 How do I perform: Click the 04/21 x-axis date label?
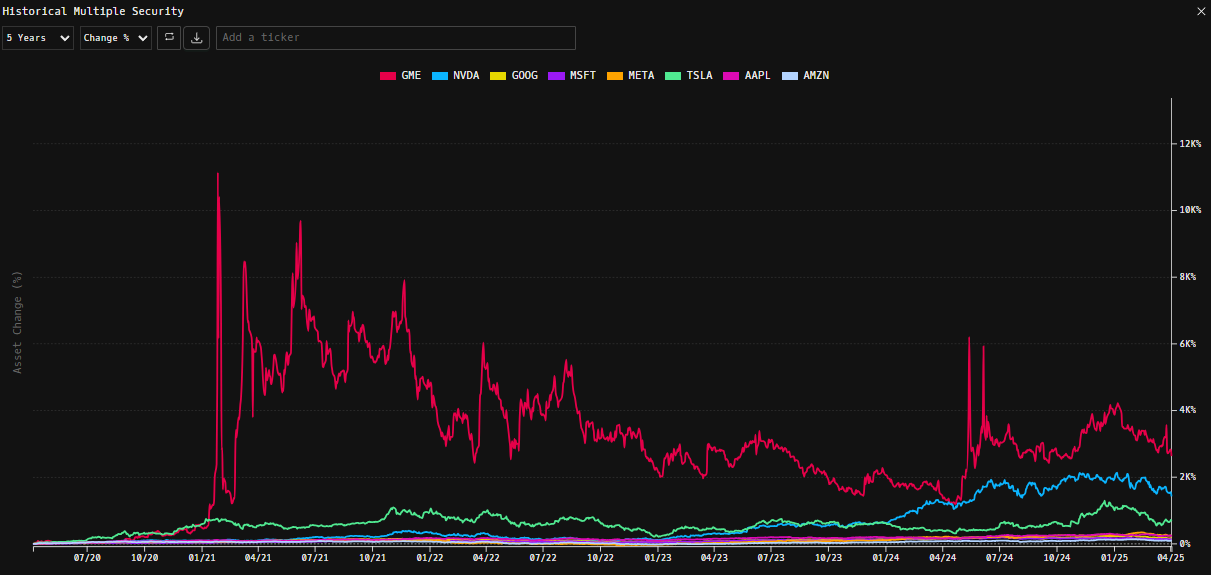point(259,558)
